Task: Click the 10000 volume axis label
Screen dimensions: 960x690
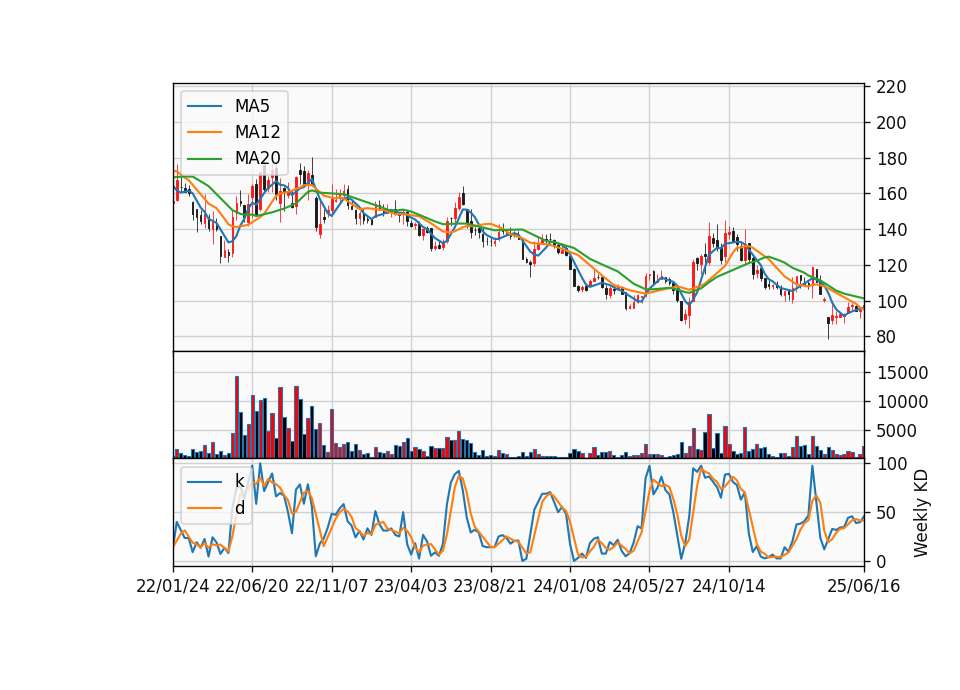Action: [902, 402]
